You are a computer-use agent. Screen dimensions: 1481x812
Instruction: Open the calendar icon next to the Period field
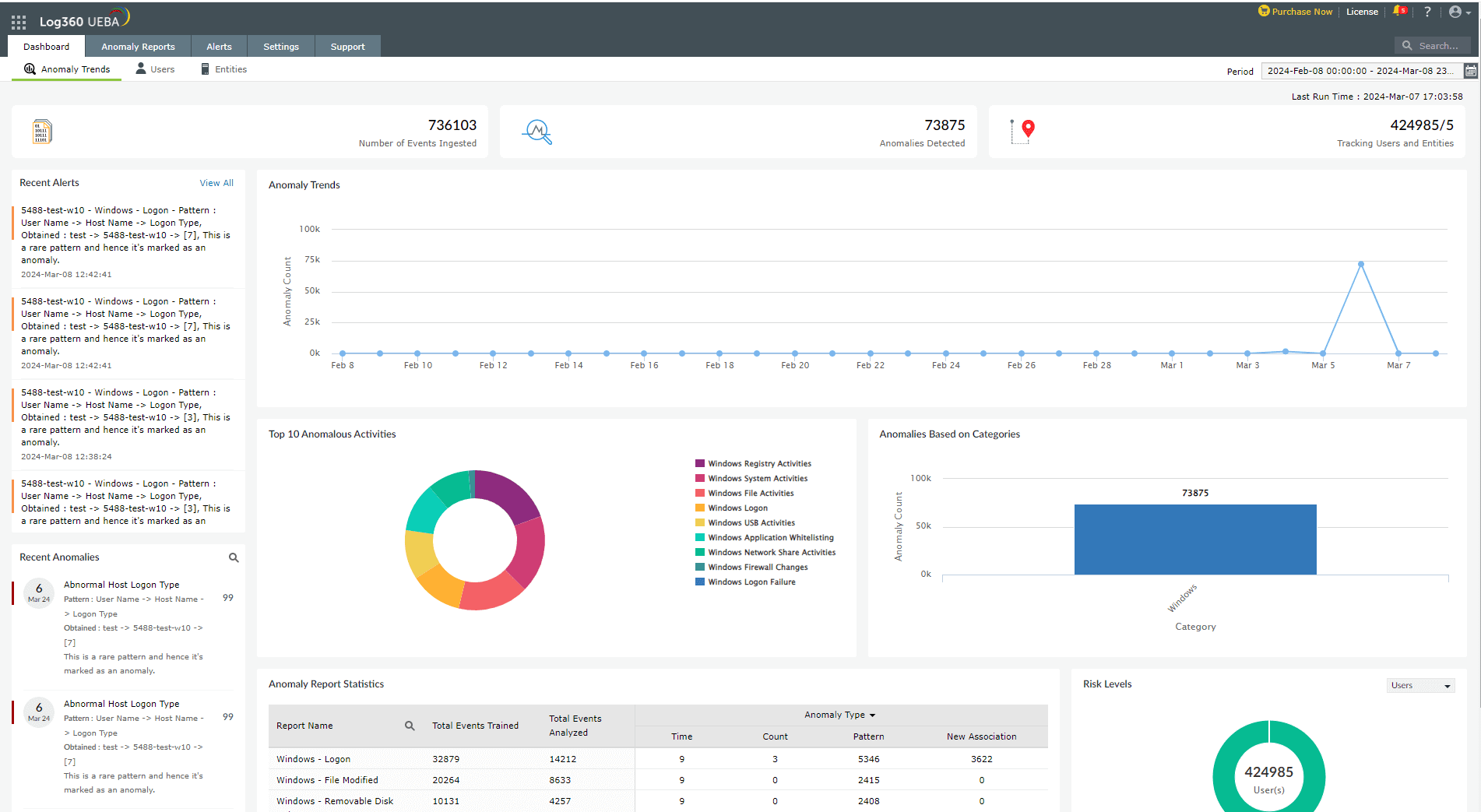pyautogui.click(x=1470, y=70)
